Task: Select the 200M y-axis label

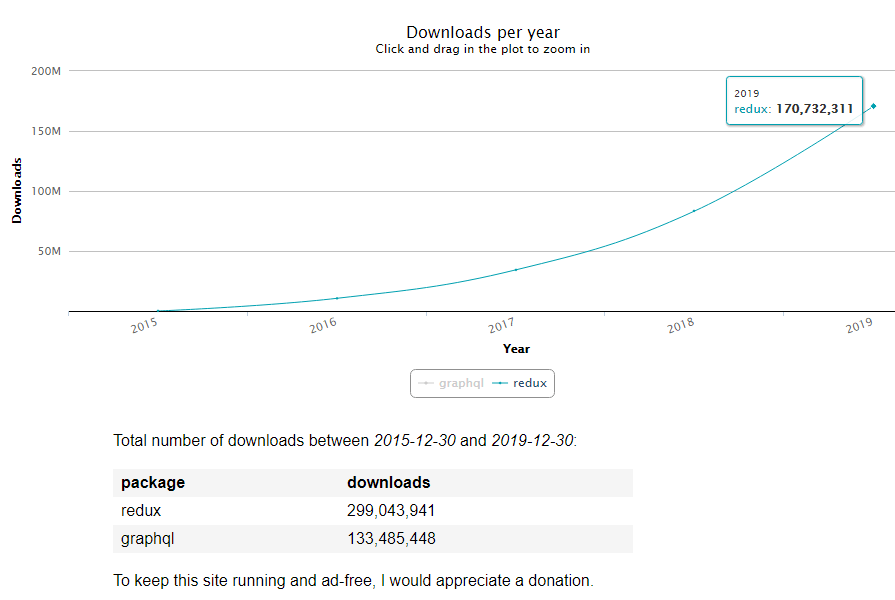Action: [47, 71]
